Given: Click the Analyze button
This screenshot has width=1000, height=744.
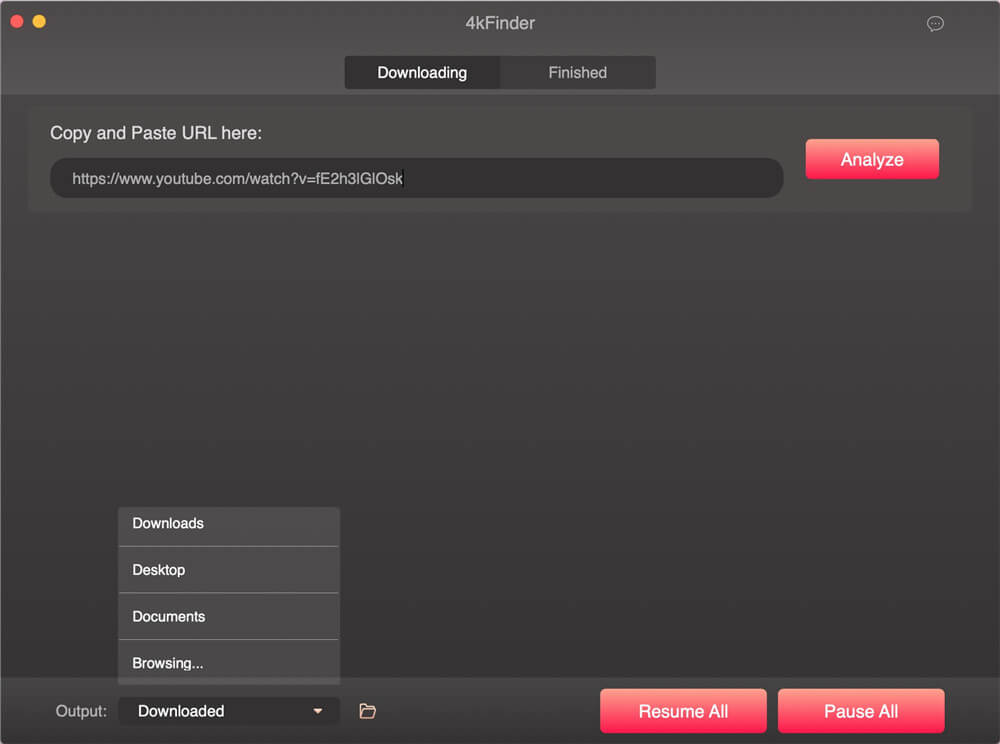Looking at the screenshot, I should tap(872, 158).
